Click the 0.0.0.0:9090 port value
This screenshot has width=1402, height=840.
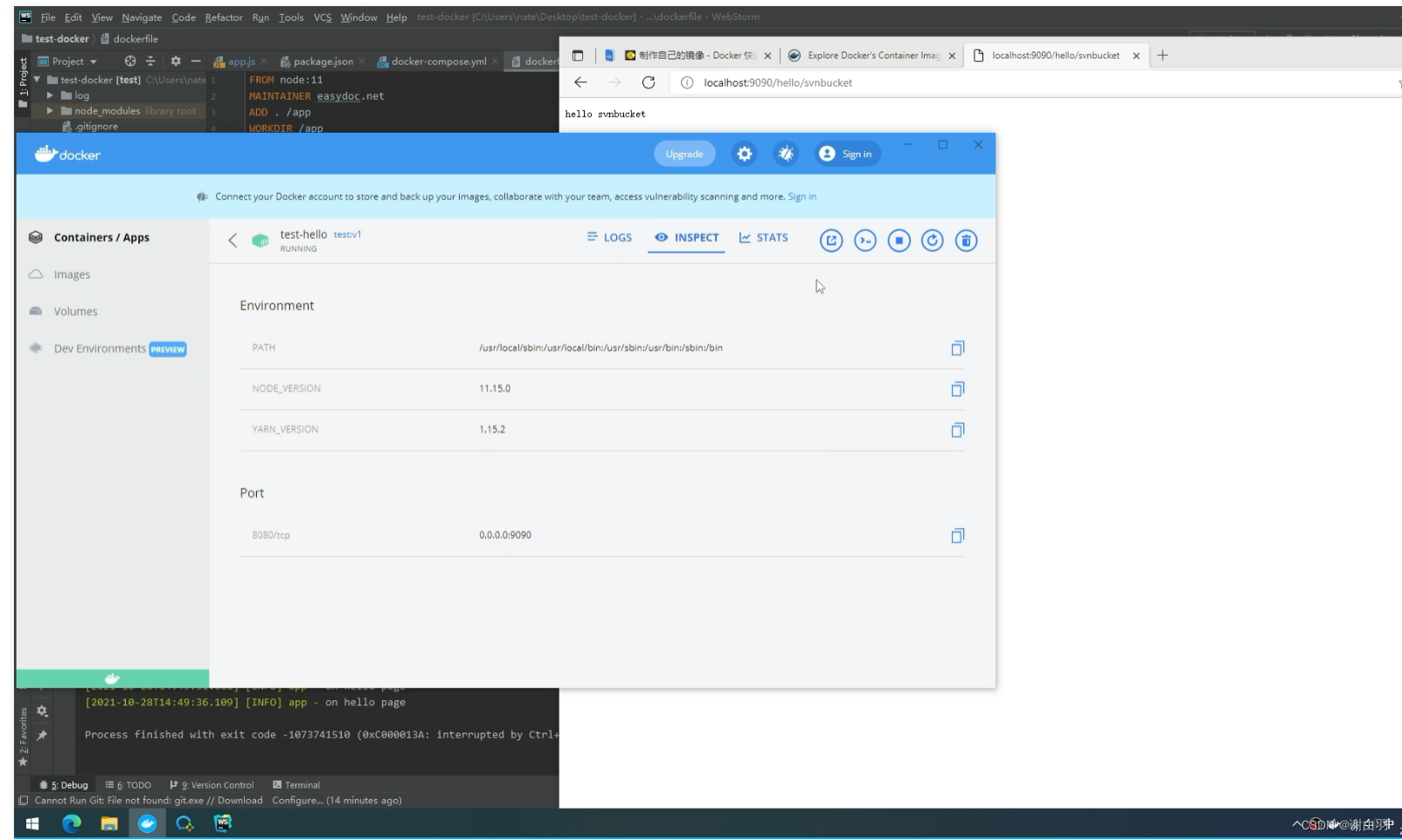505,535
